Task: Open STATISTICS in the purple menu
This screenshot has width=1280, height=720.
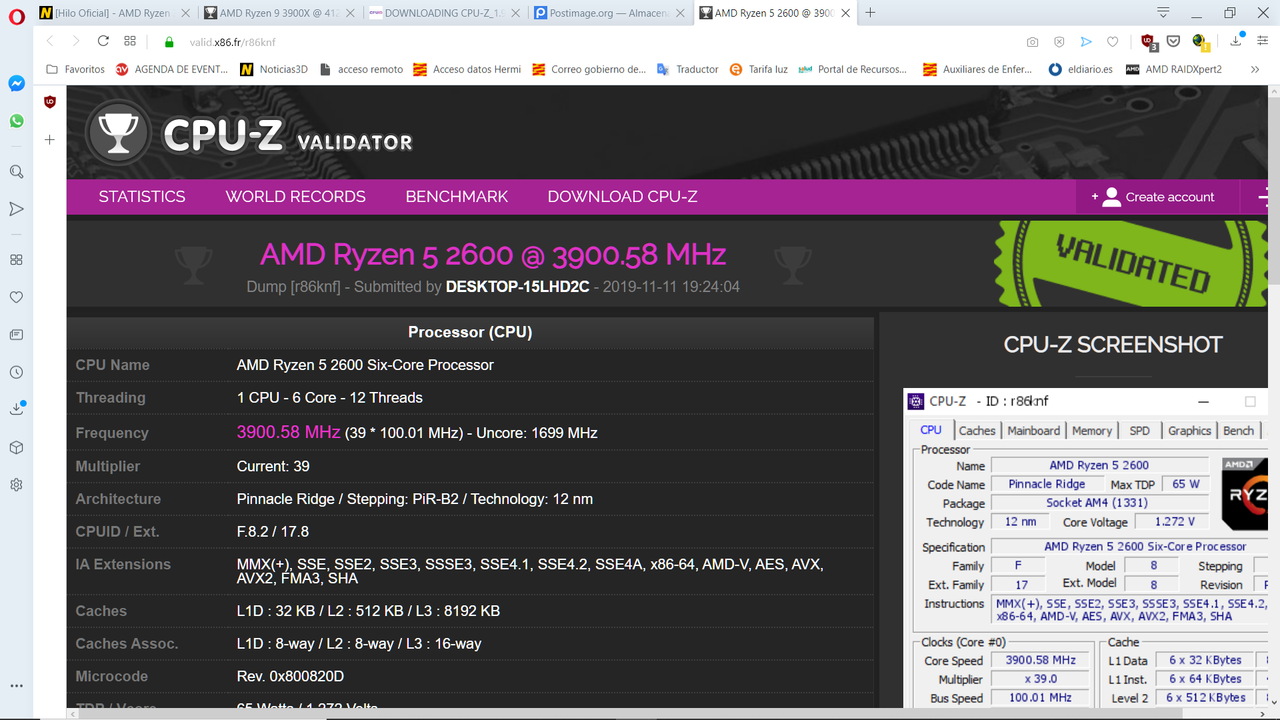Action: [142, 197]
